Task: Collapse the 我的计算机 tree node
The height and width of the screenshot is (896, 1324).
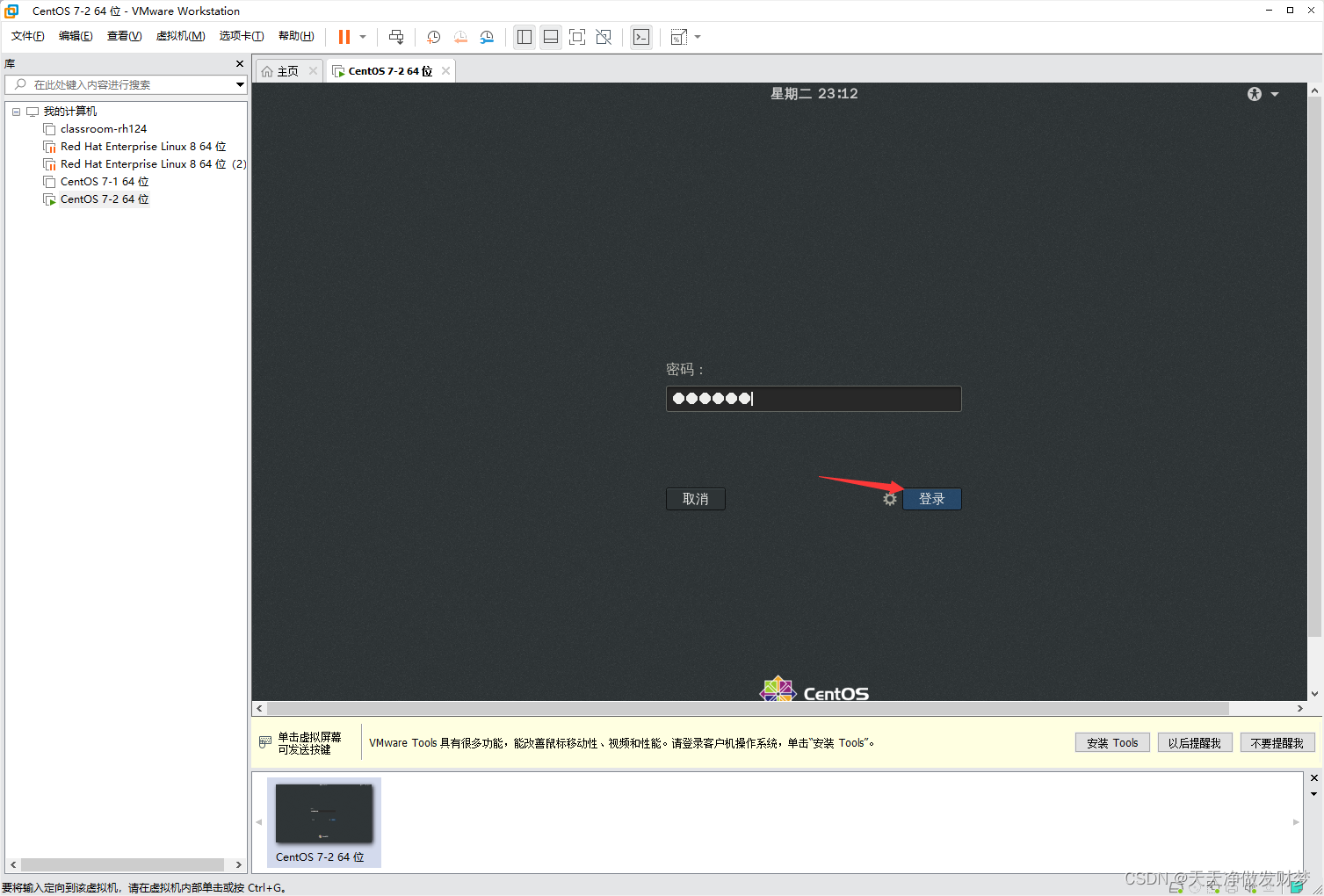Action: 16,112
